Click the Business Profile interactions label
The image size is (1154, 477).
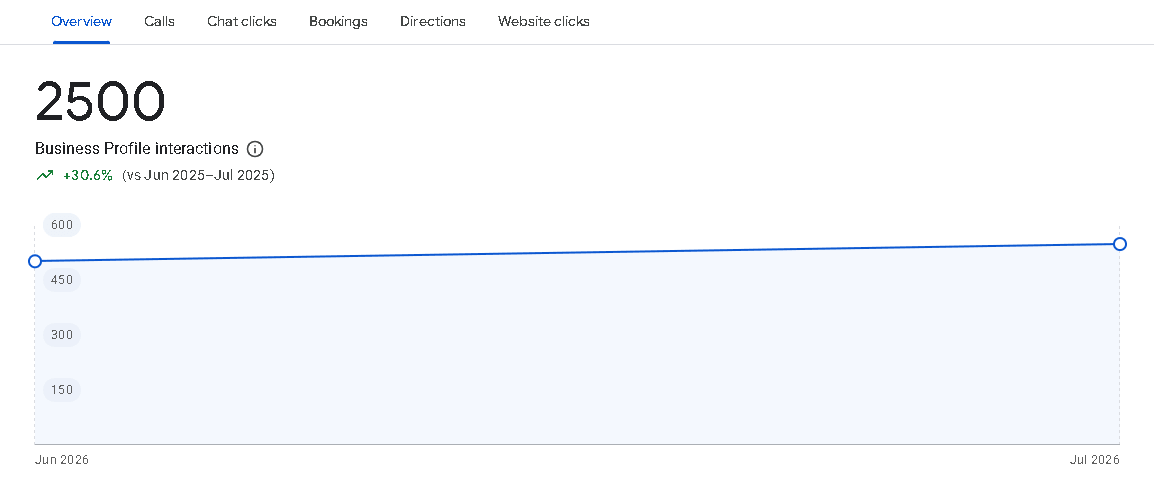(x=137, y=149)
